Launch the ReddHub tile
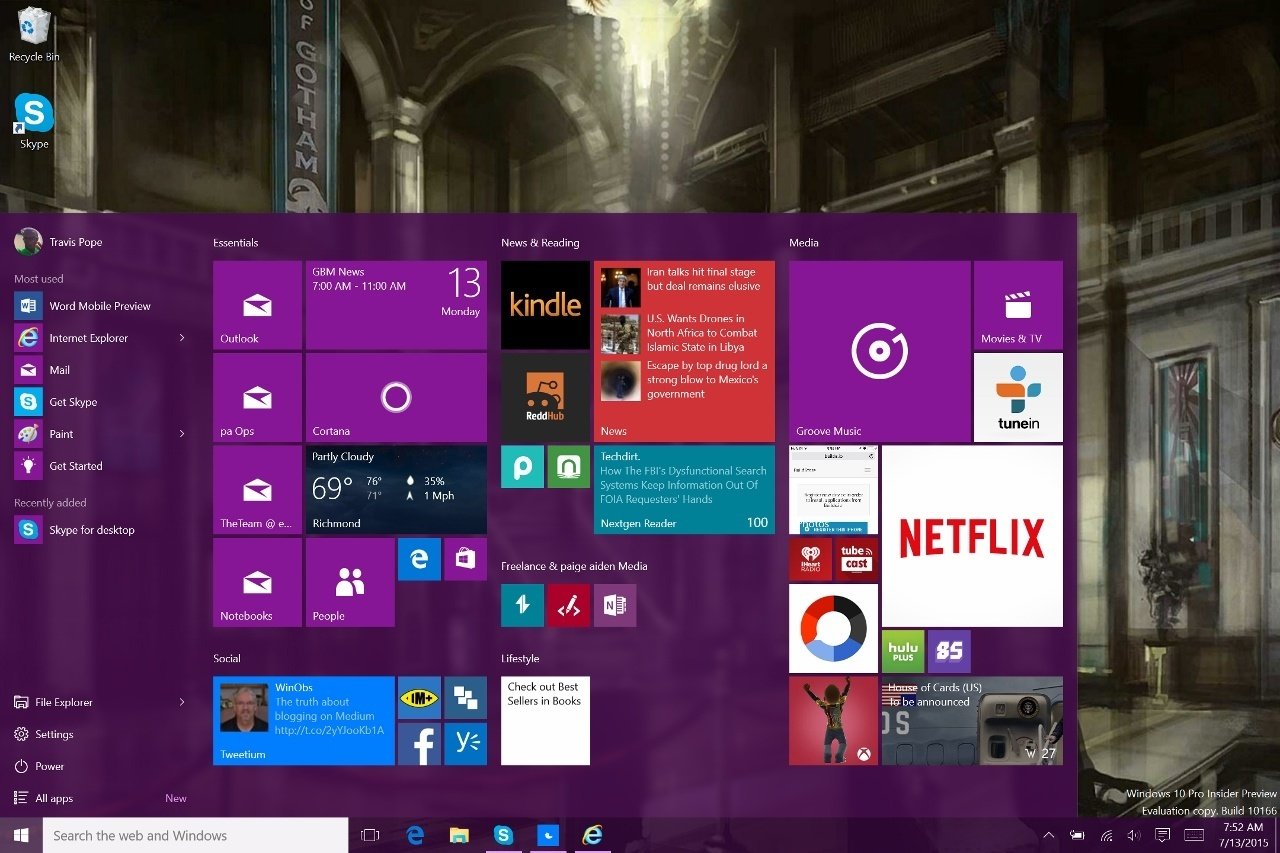 tap(545, 397)
